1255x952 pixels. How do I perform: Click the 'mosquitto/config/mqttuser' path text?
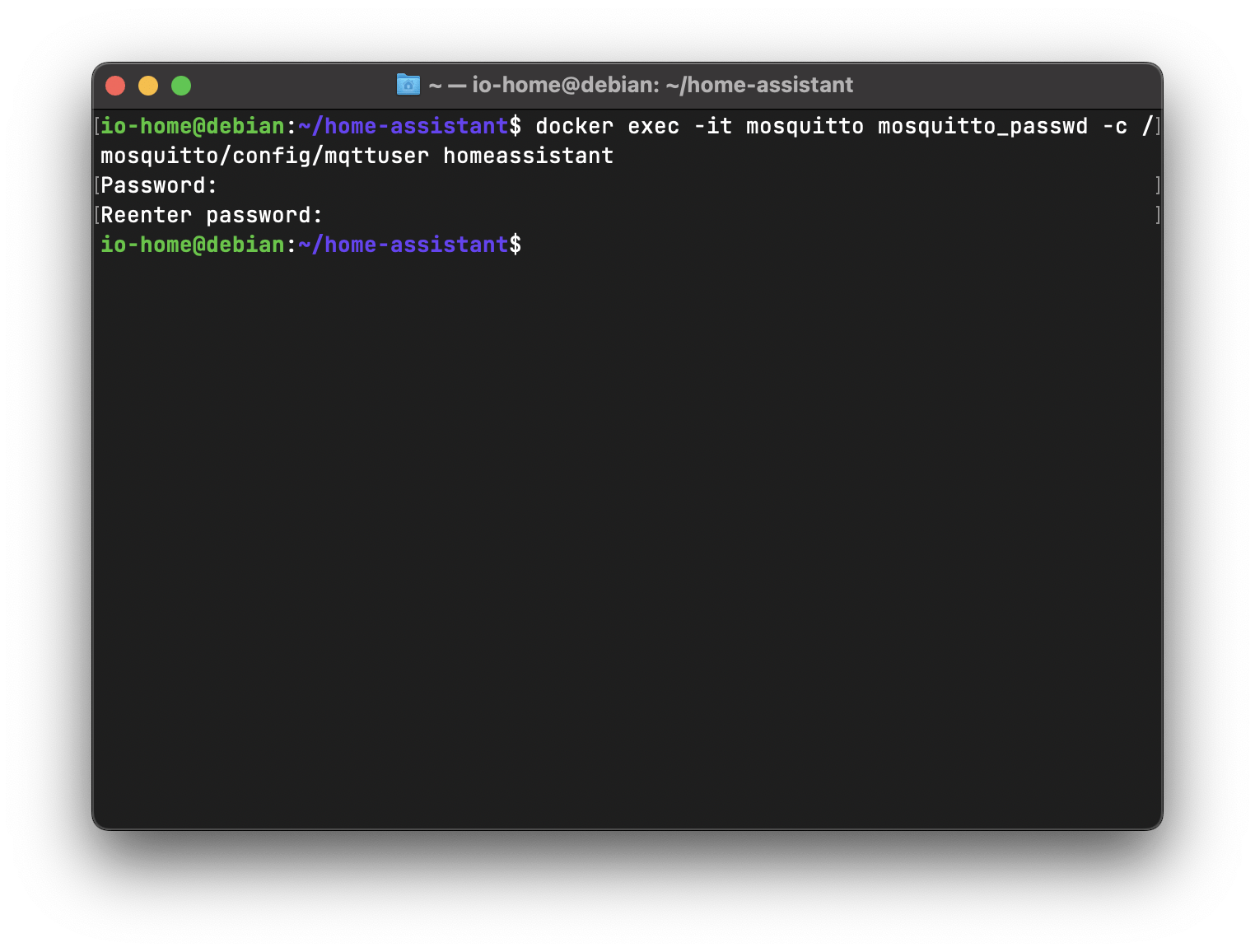(264, 156)
